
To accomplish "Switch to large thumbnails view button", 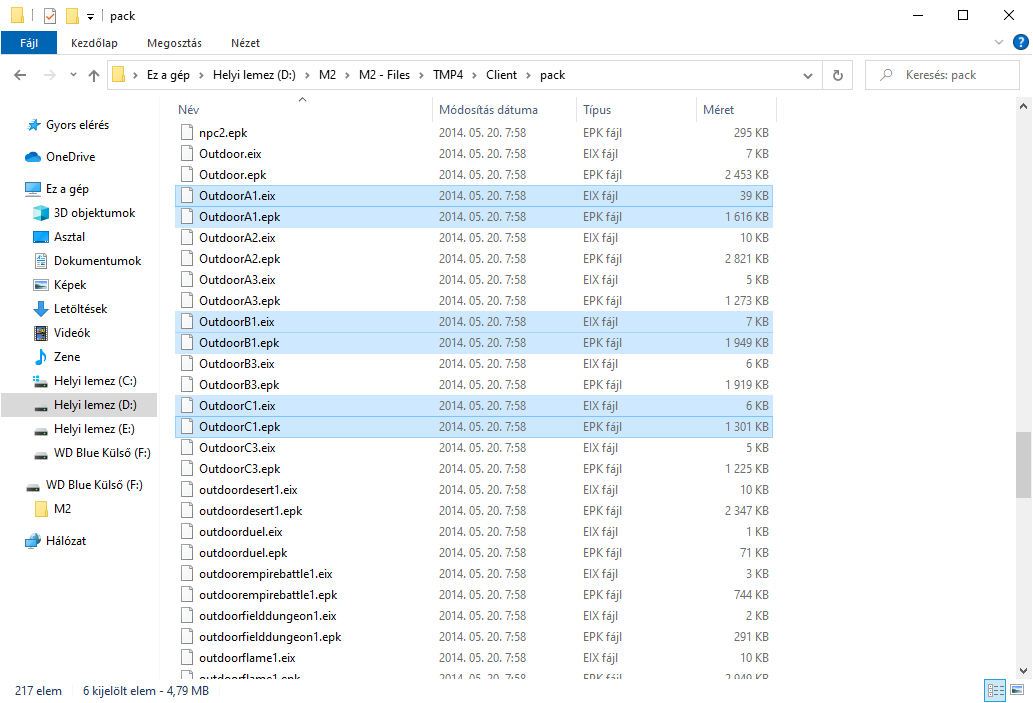I will pos(1017,690).
